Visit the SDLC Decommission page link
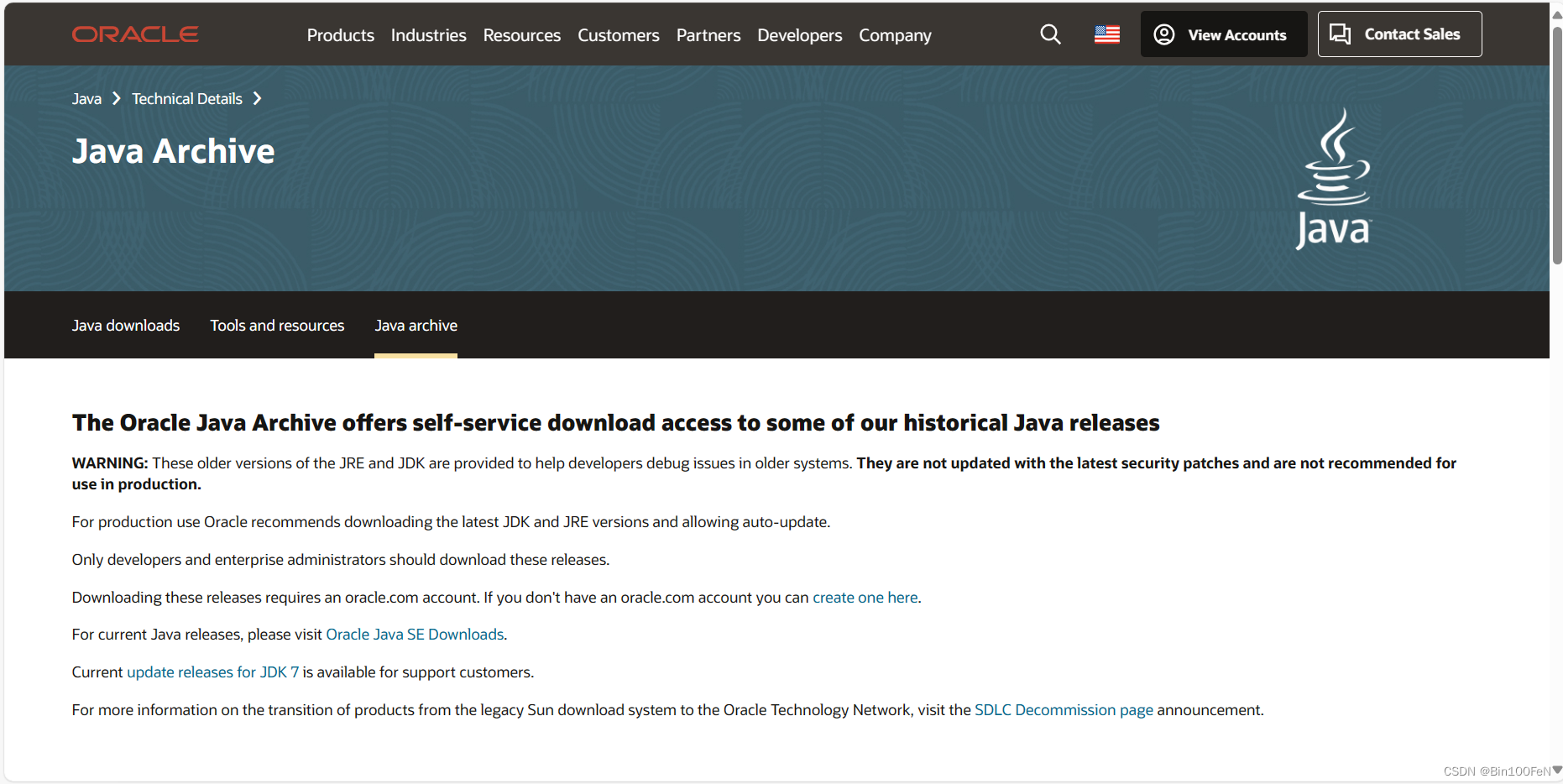The height and width of the screenshot is (784, 1563). point(1064,710)
